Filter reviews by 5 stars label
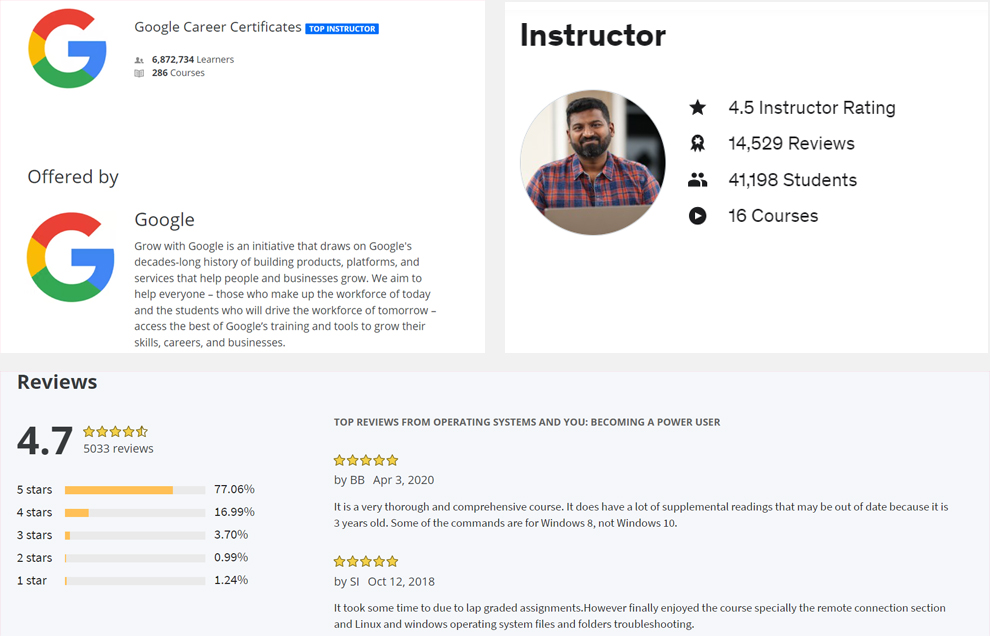 [35, 489]
